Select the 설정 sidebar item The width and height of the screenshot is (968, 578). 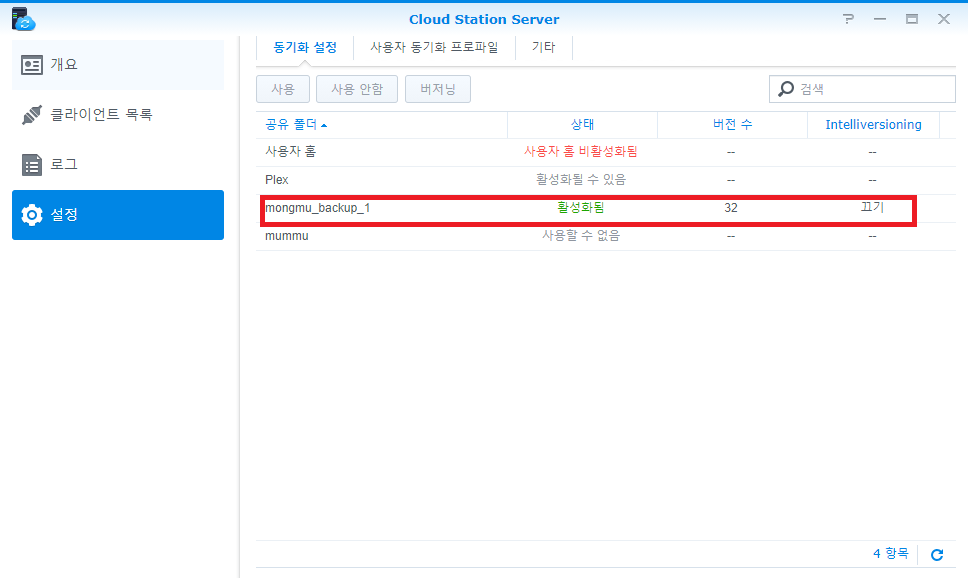click(x=118, y=215)
